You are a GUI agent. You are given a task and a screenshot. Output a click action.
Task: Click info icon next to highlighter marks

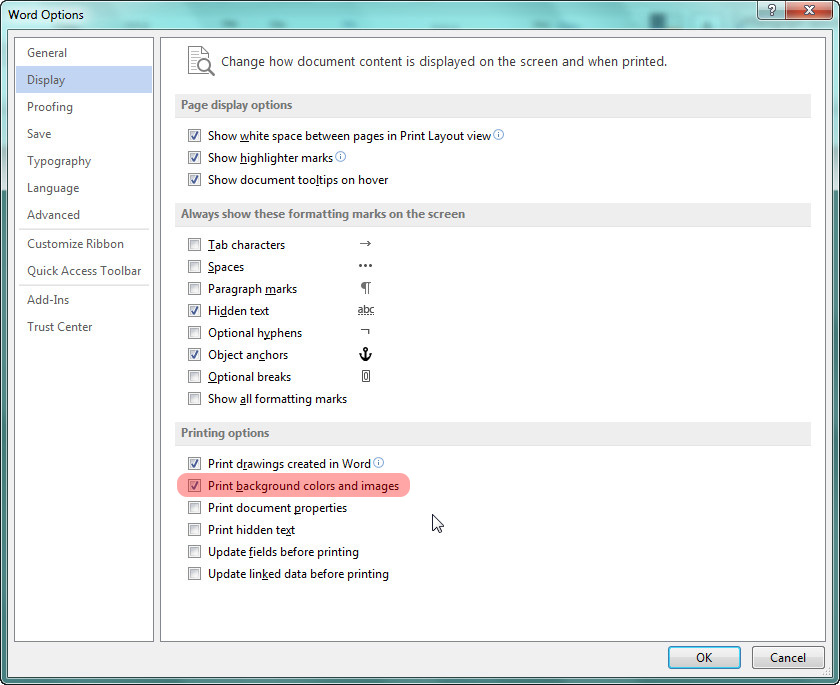tap(340, 157)
